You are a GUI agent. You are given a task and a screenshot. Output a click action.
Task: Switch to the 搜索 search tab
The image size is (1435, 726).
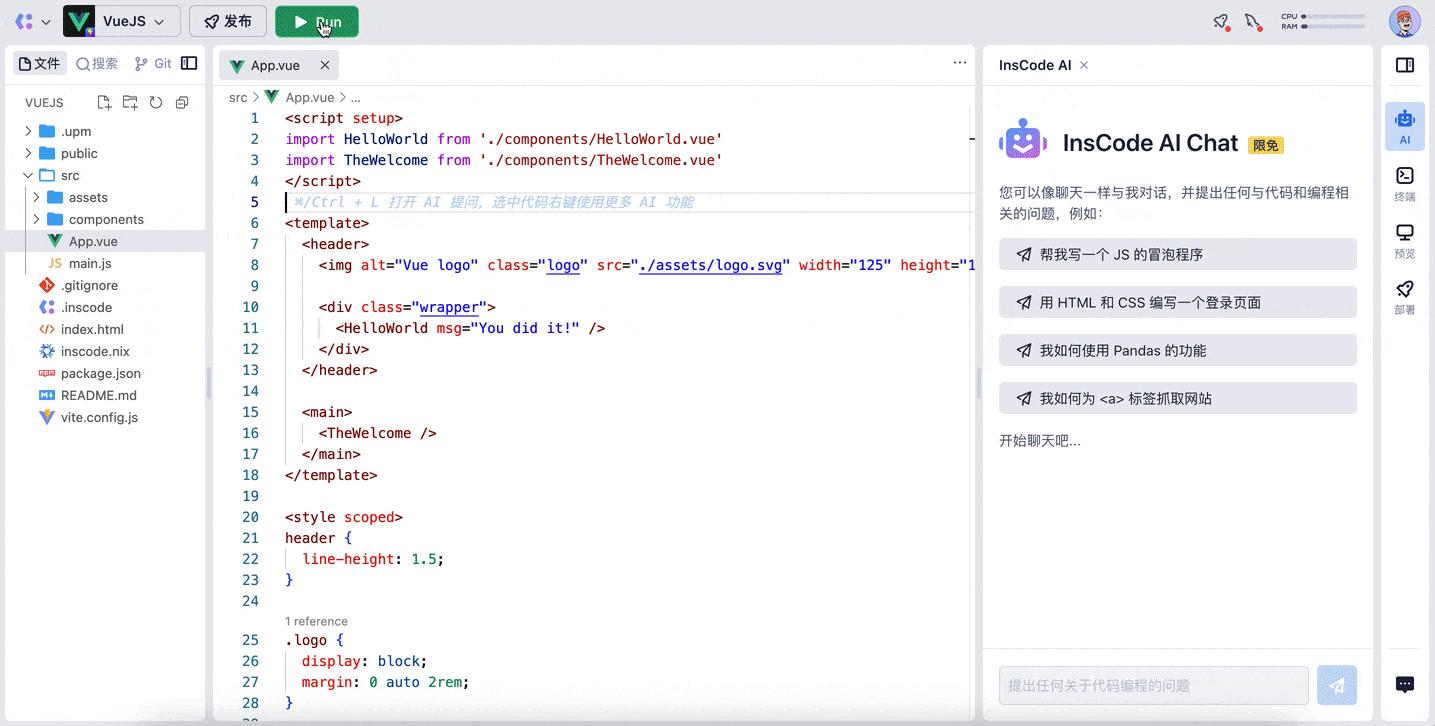97,63
